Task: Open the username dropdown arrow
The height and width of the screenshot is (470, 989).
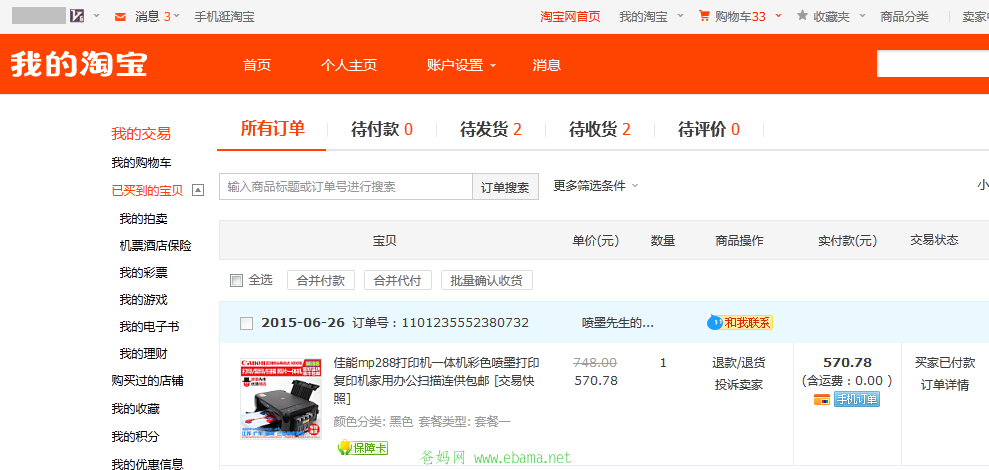Action: (x=97, y=16)
